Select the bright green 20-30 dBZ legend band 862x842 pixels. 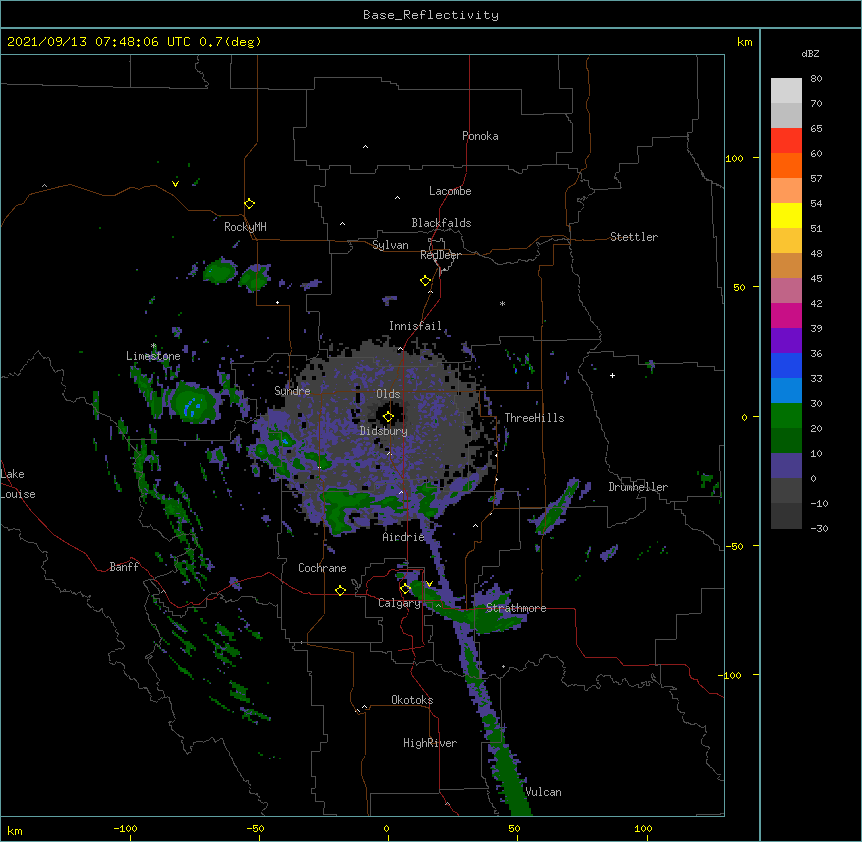click(x=786, y=416)
